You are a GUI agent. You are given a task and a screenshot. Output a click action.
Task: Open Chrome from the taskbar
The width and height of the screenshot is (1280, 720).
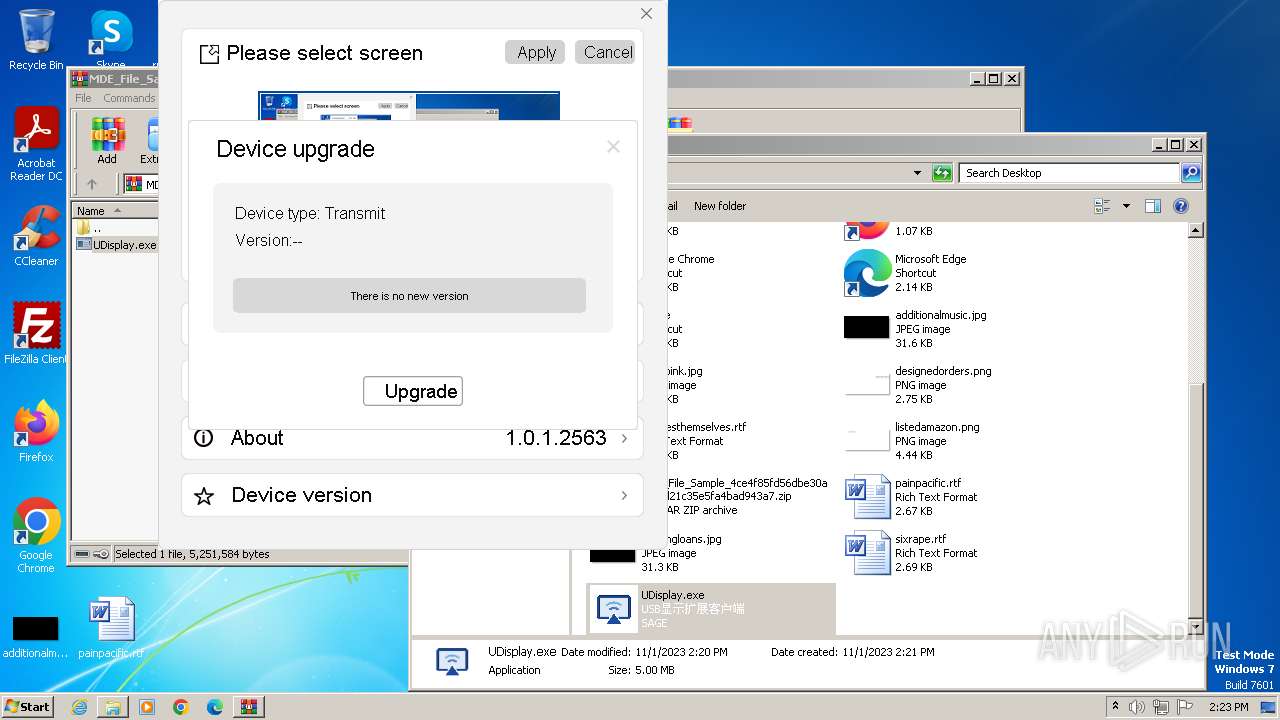point(181,707)
